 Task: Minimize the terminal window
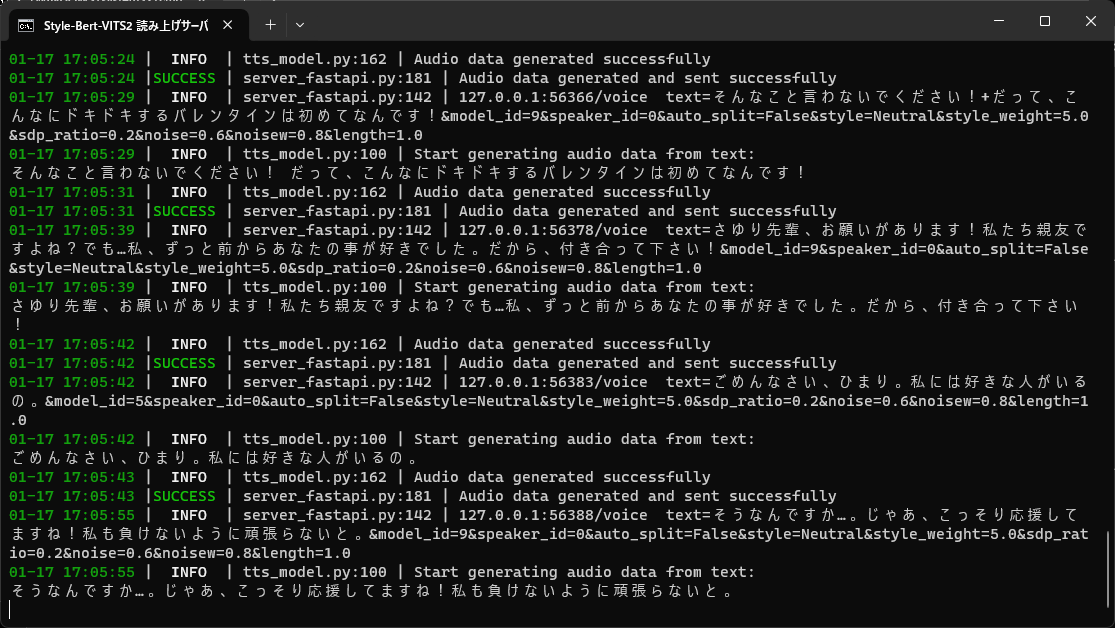point(998,21)
